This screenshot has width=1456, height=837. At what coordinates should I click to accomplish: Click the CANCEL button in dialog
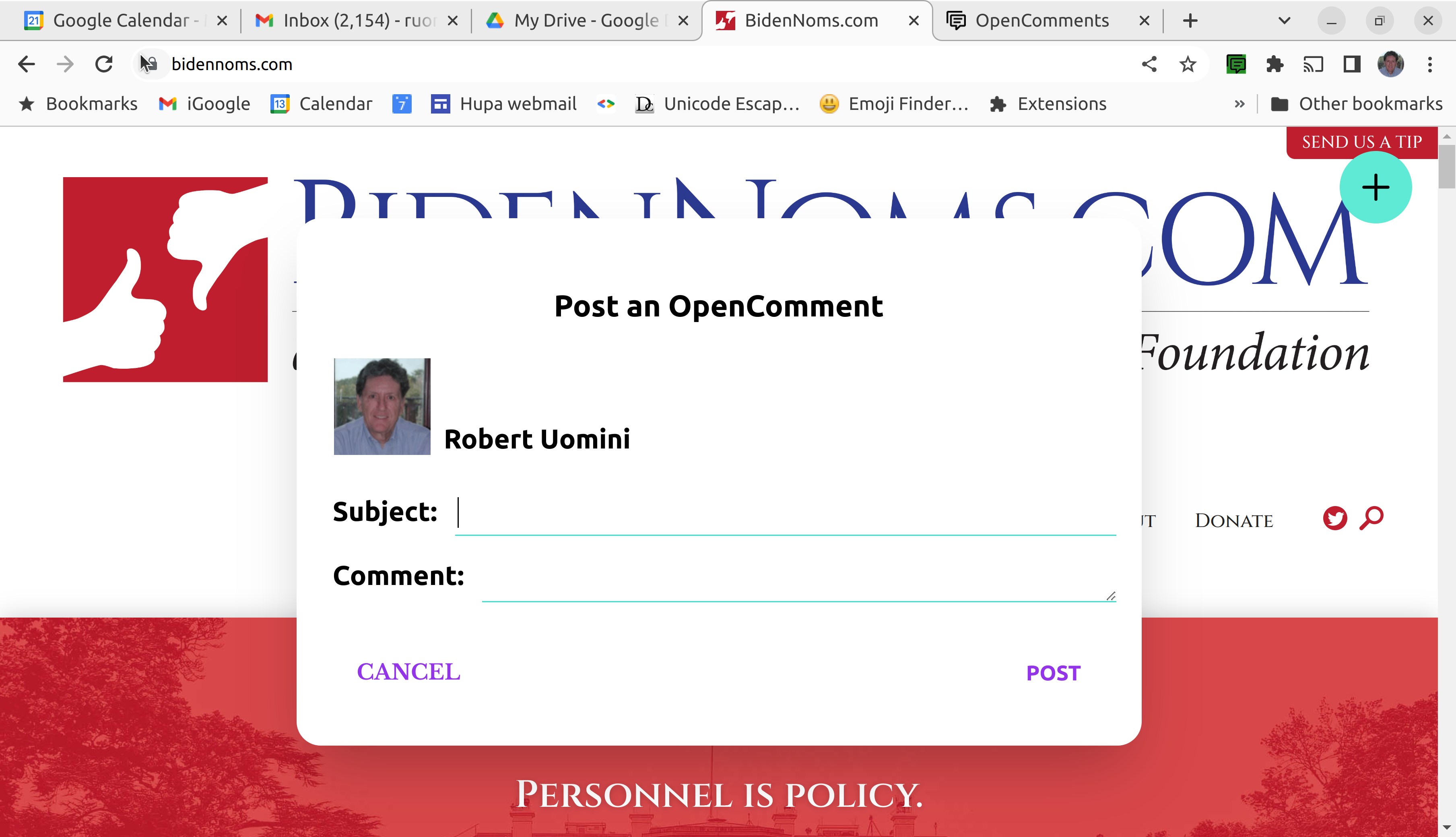tap(408, 672)
